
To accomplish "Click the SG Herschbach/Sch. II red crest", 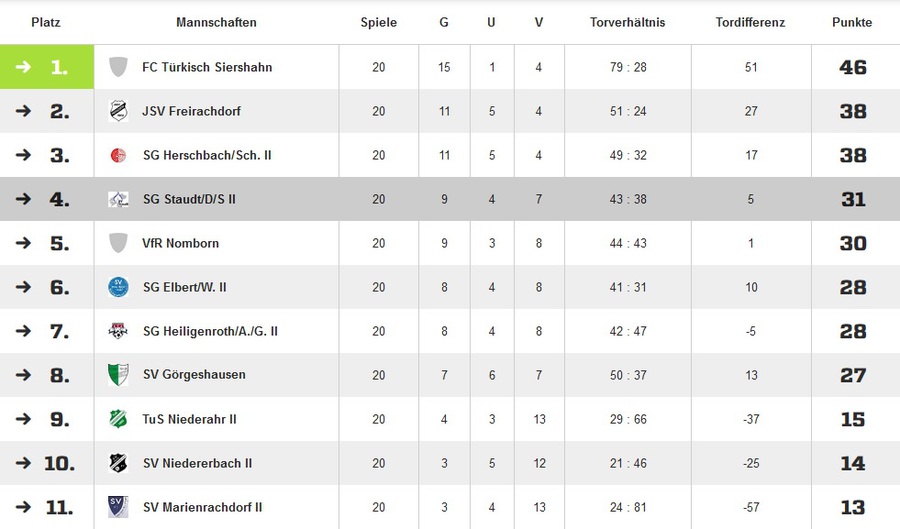I will click(x=118, y=155).
